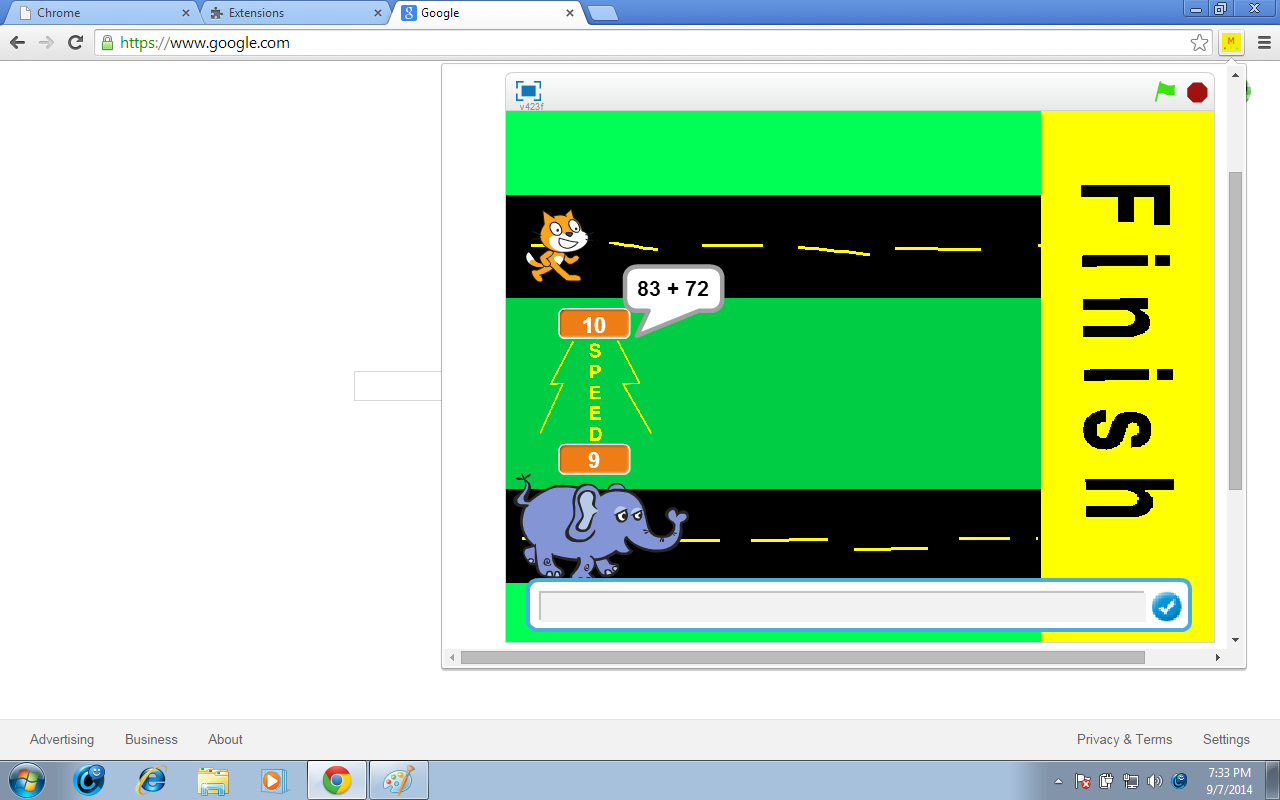This screenshot has width=1280, height=800.
Task: Show hidden system tray icons
Action: (1058, 781)
